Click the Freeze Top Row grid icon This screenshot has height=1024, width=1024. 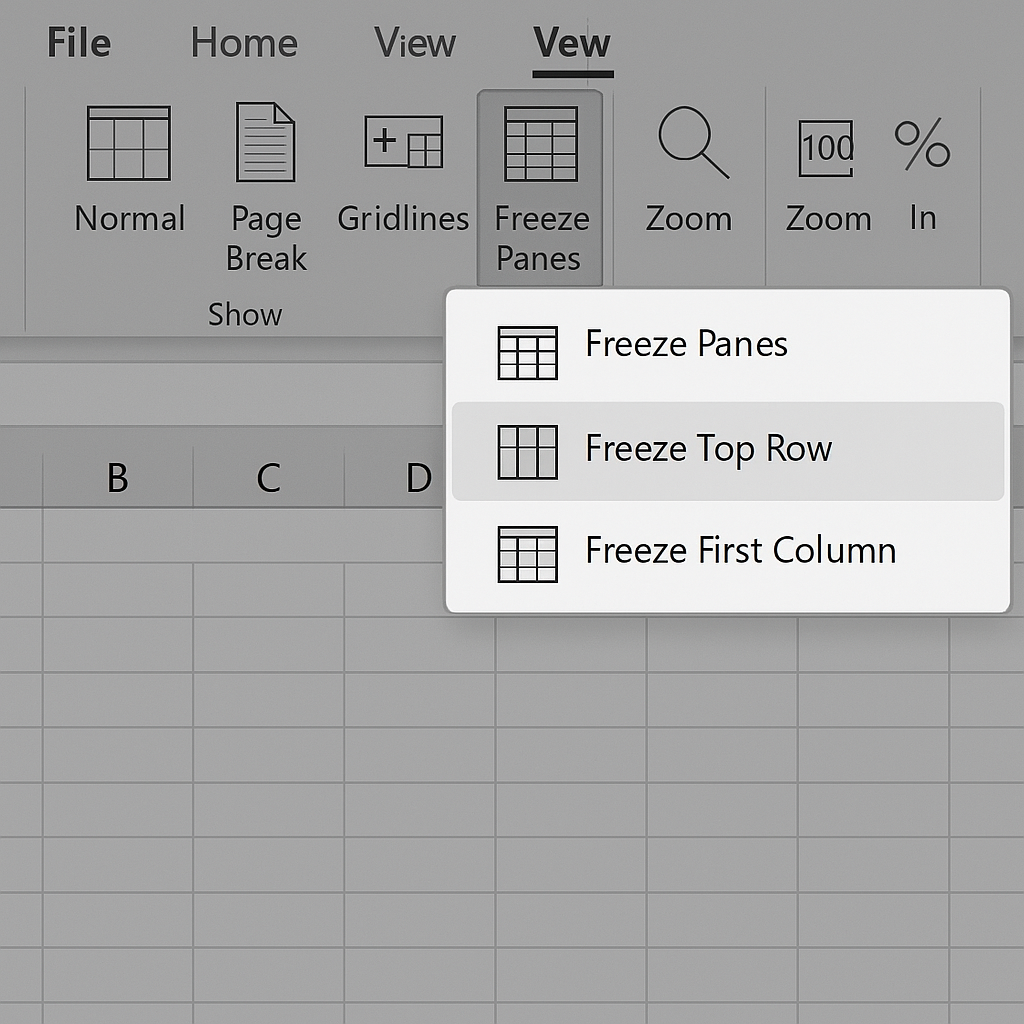pos(527,452)
